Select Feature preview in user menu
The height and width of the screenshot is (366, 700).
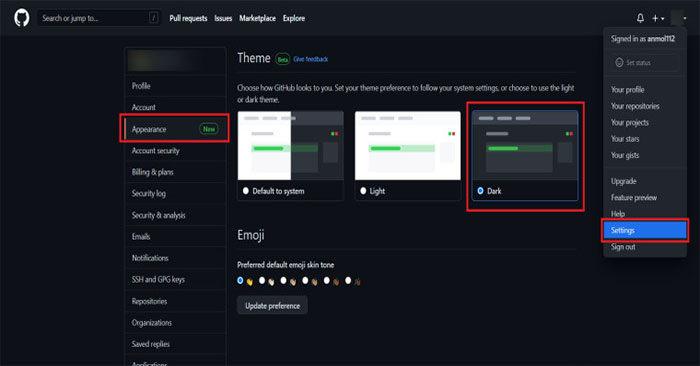pos(645,197)
